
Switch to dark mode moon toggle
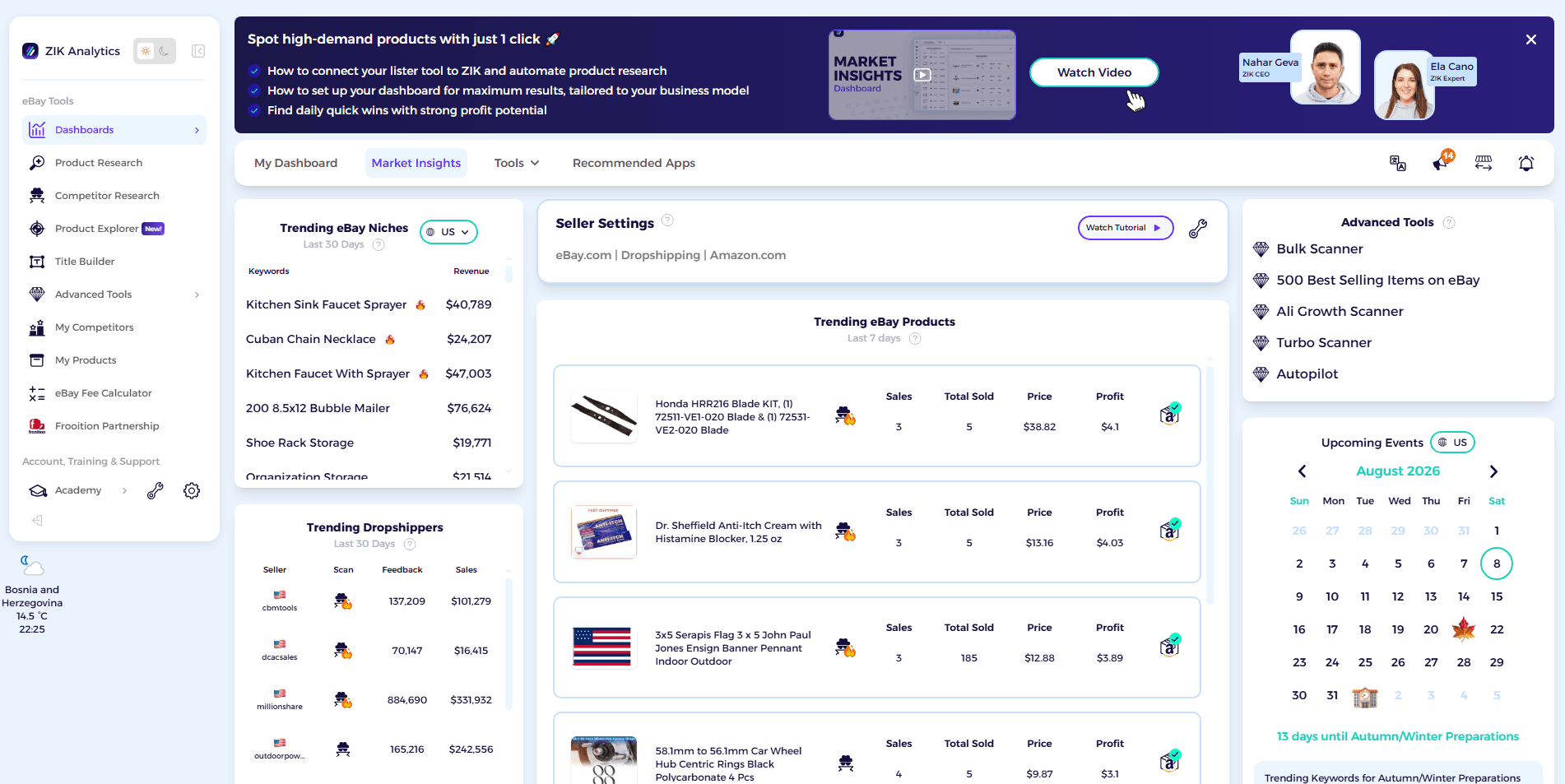[165, 51]
